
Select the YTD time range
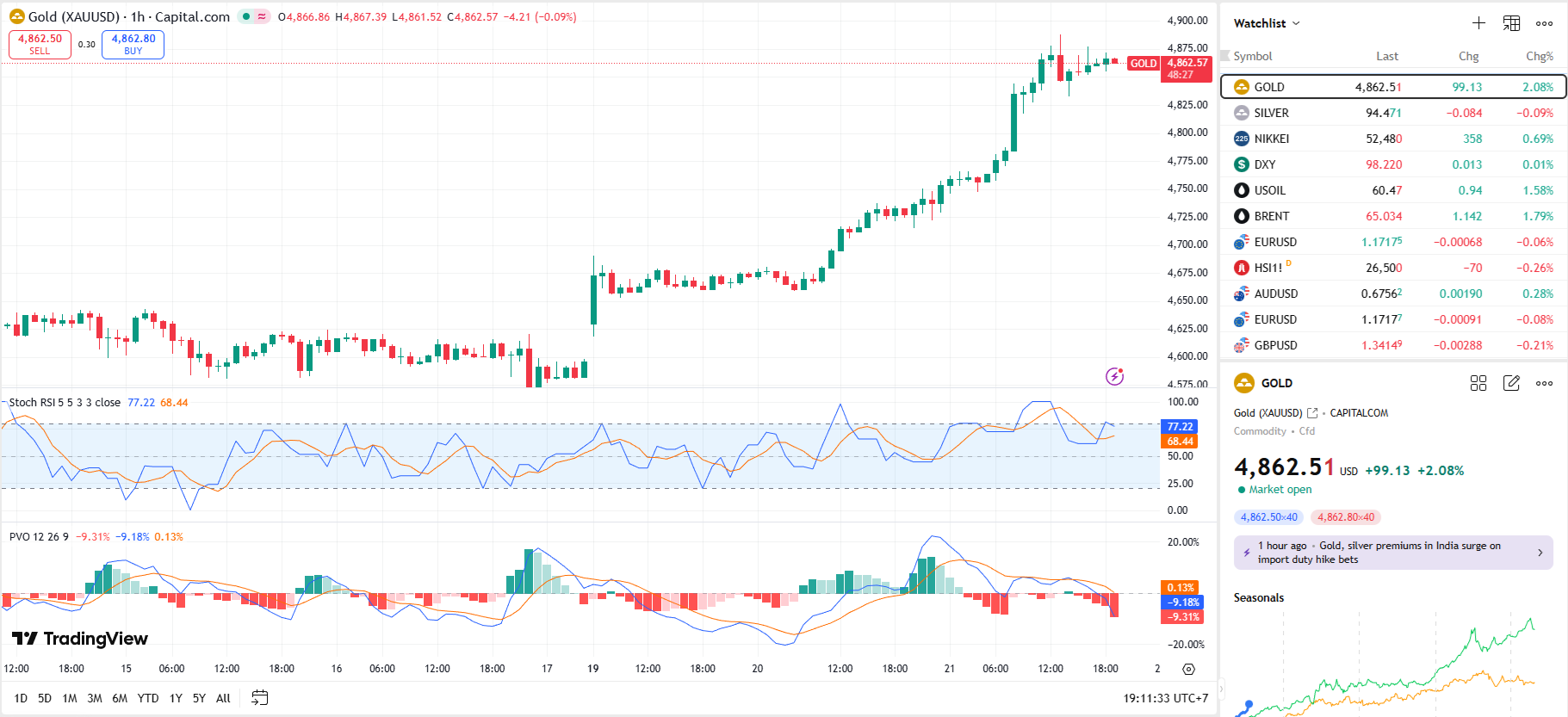coord(148,698)
